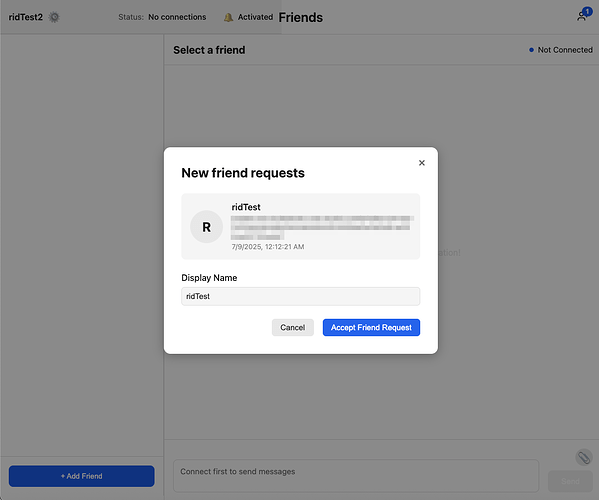599x500 pixels.
Task: Click the blurred ID in request card
Action: [x=322, y=228]
